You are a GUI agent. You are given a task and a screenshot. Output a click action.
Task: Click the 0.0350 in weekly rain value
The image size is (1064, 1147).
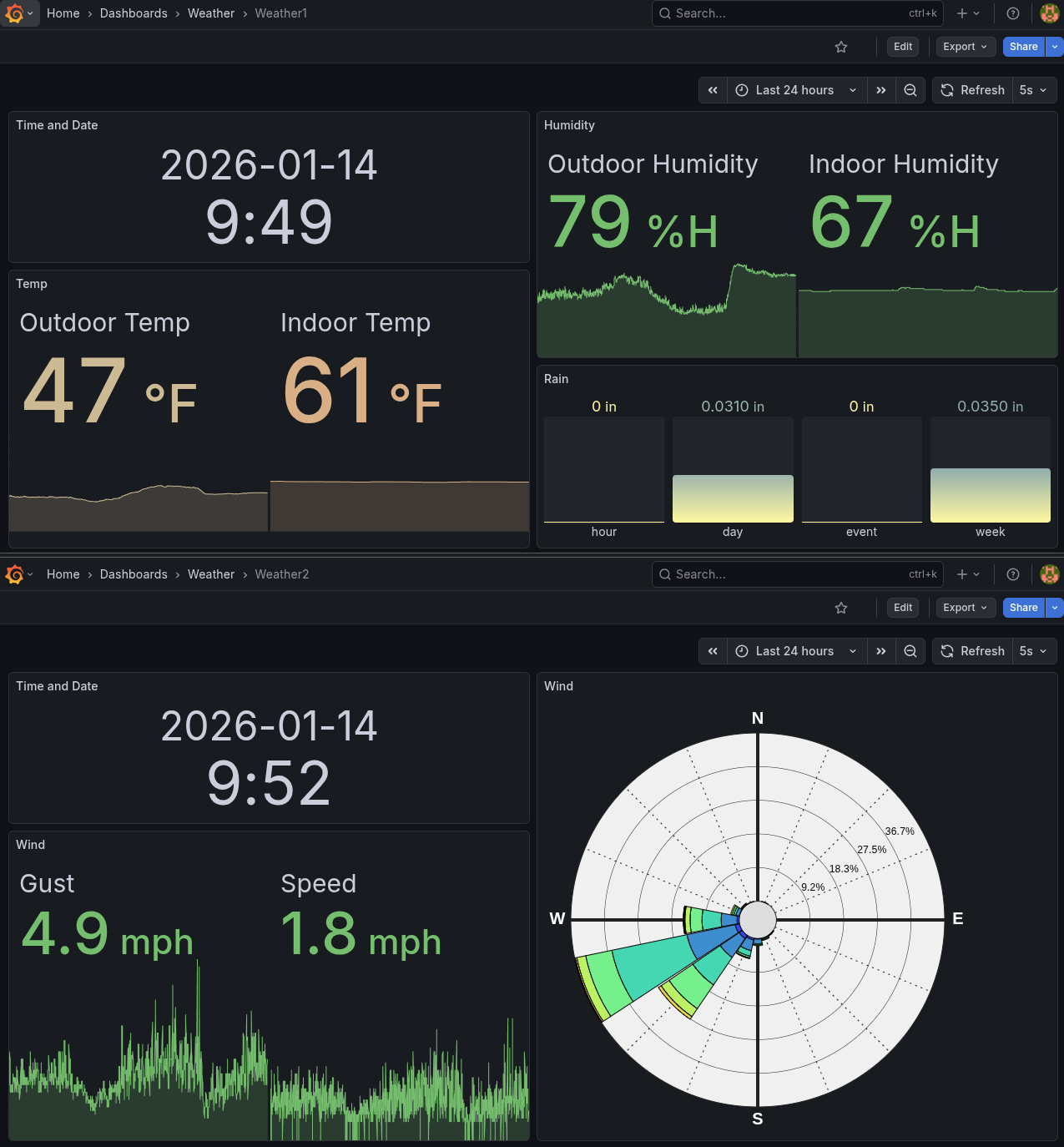pos(990,407)
